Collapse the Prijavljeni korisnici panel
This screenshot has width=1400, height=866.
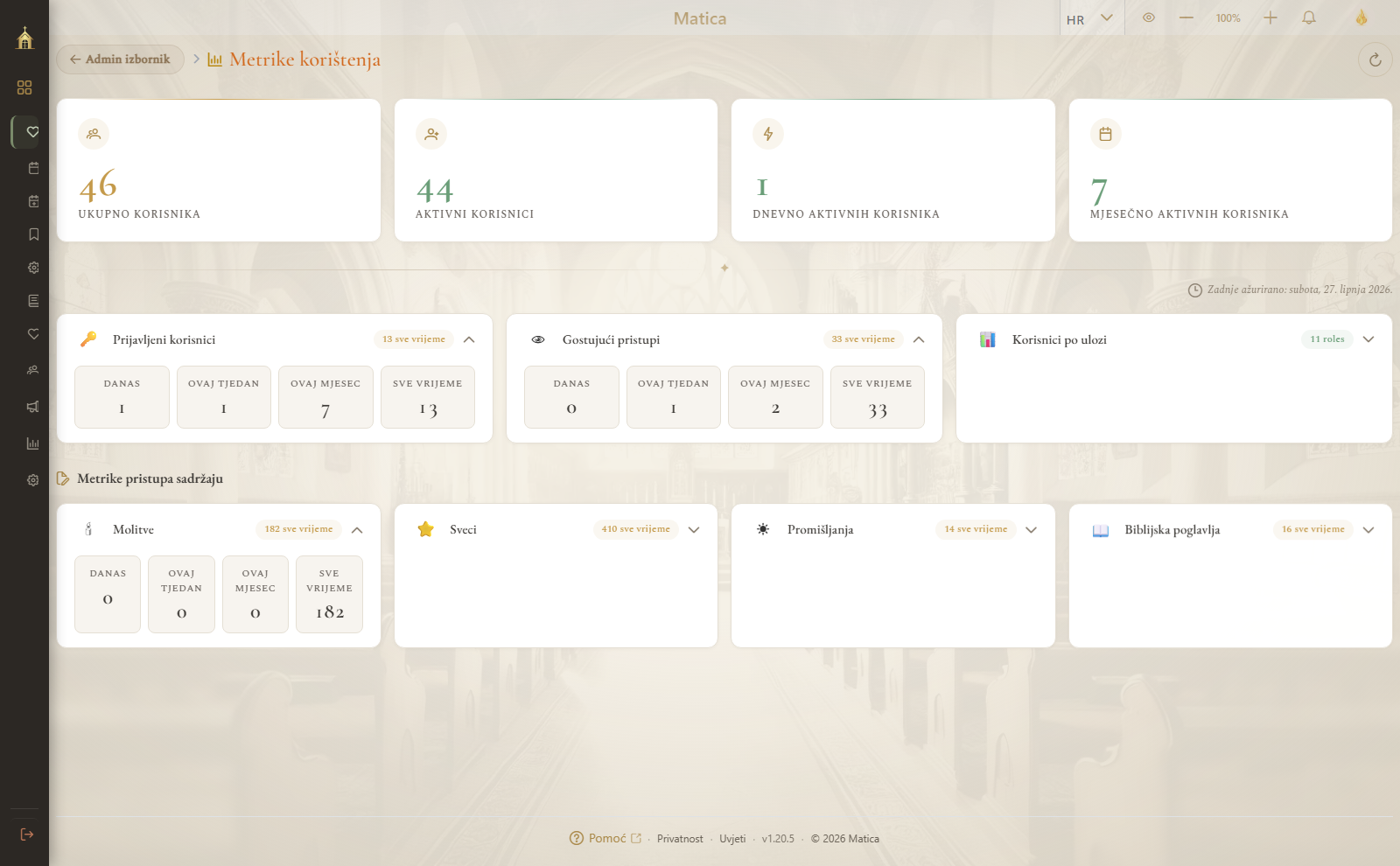click(x=469, y=339)
